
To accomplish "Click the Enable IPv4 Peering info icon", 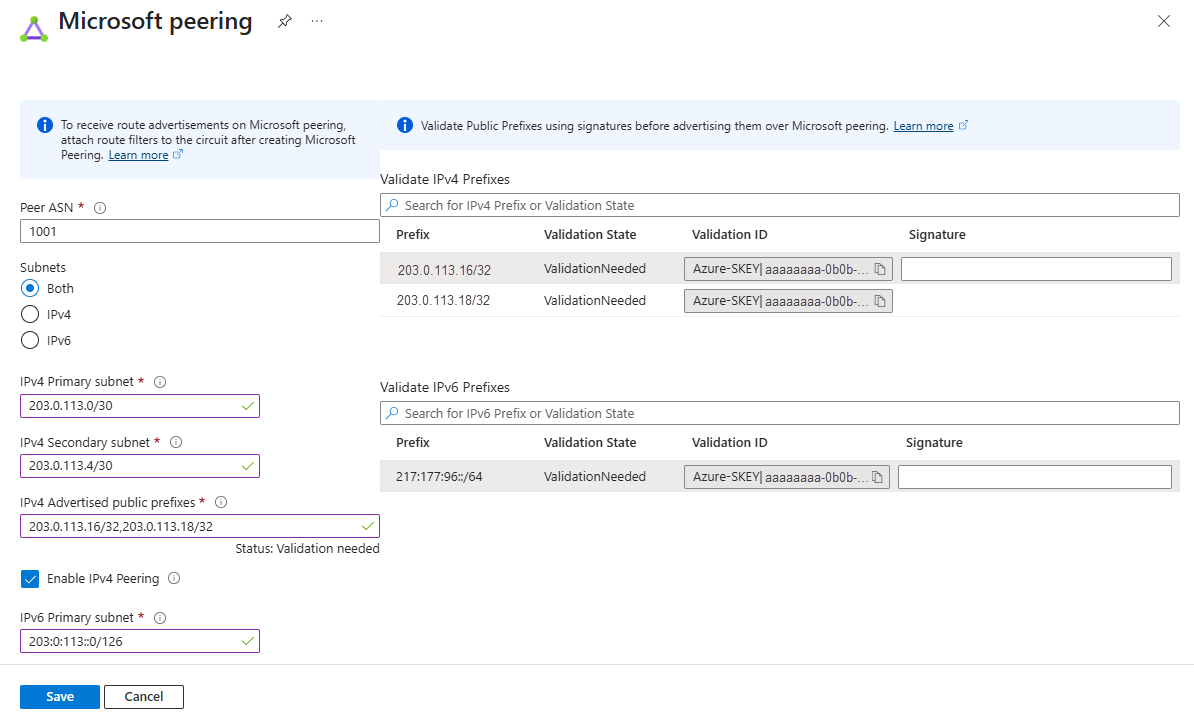I will tap(174, 578).
